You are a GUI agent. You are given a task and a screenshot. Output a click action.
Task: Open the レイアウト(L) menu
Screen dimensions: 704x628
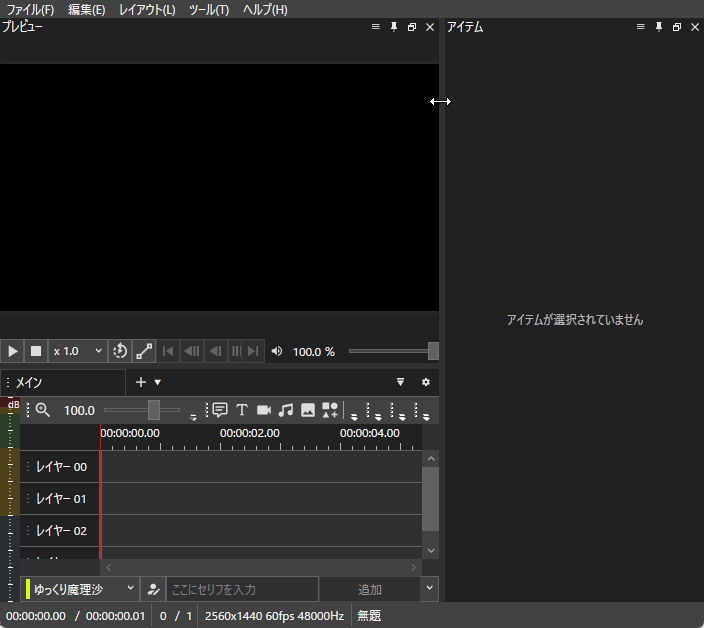147,9
